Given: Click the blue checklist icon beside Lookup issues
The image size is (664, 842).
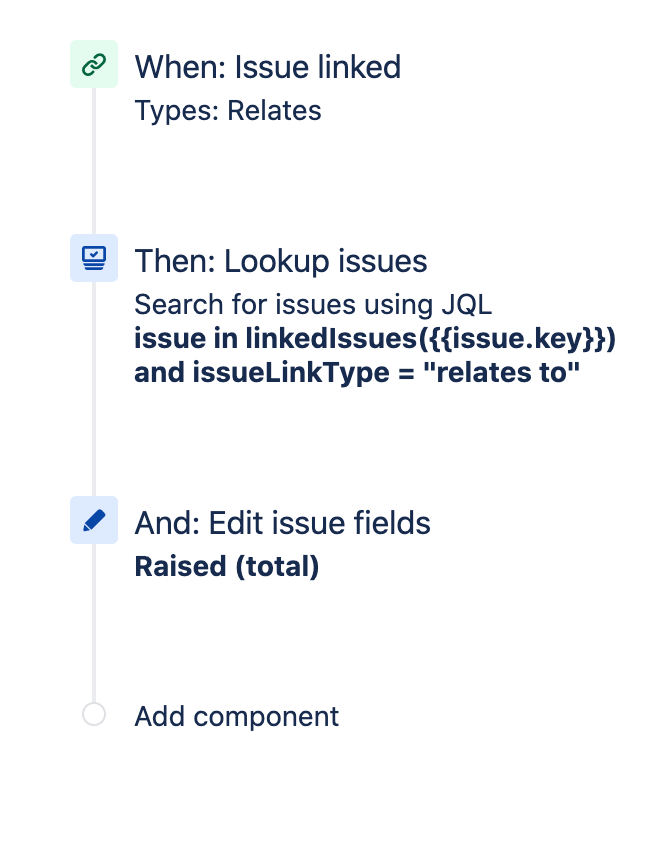Looking at the screenshot, I should coord(93,258).
